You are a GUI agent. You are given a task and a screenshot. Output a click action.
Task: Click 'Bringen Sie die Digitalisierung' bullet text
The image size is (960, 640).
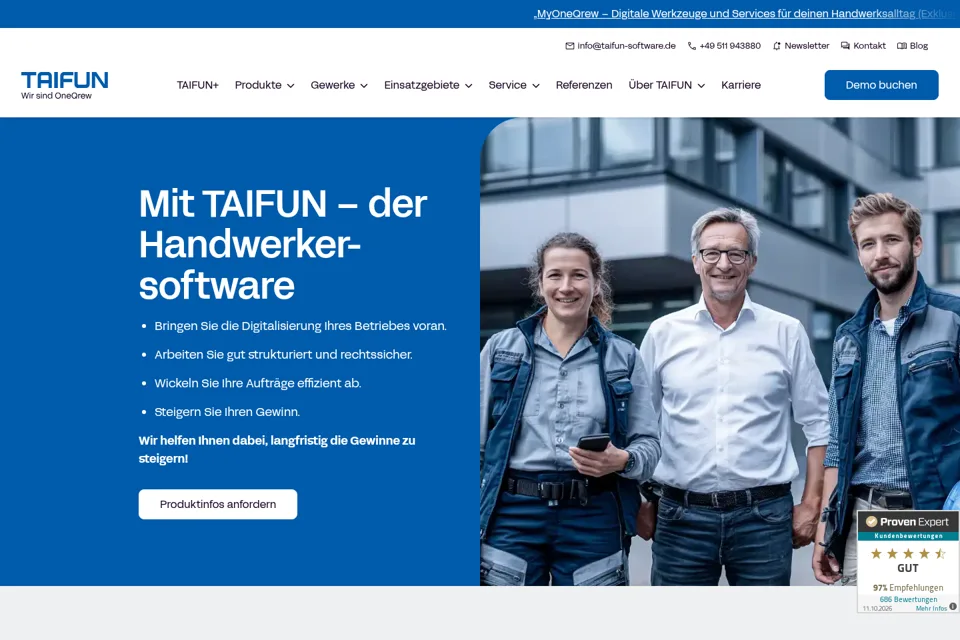coord(301,326)
